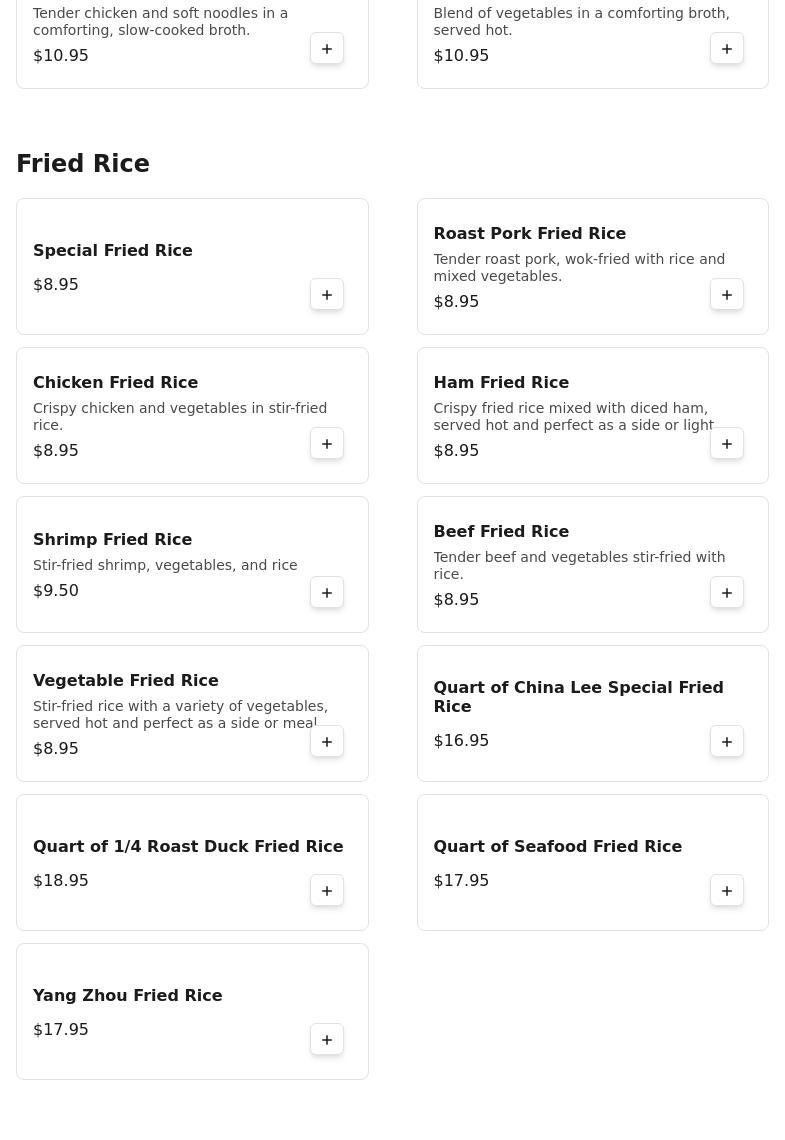Add Quart of China Lee Special Fried Rice

(727, 742)
